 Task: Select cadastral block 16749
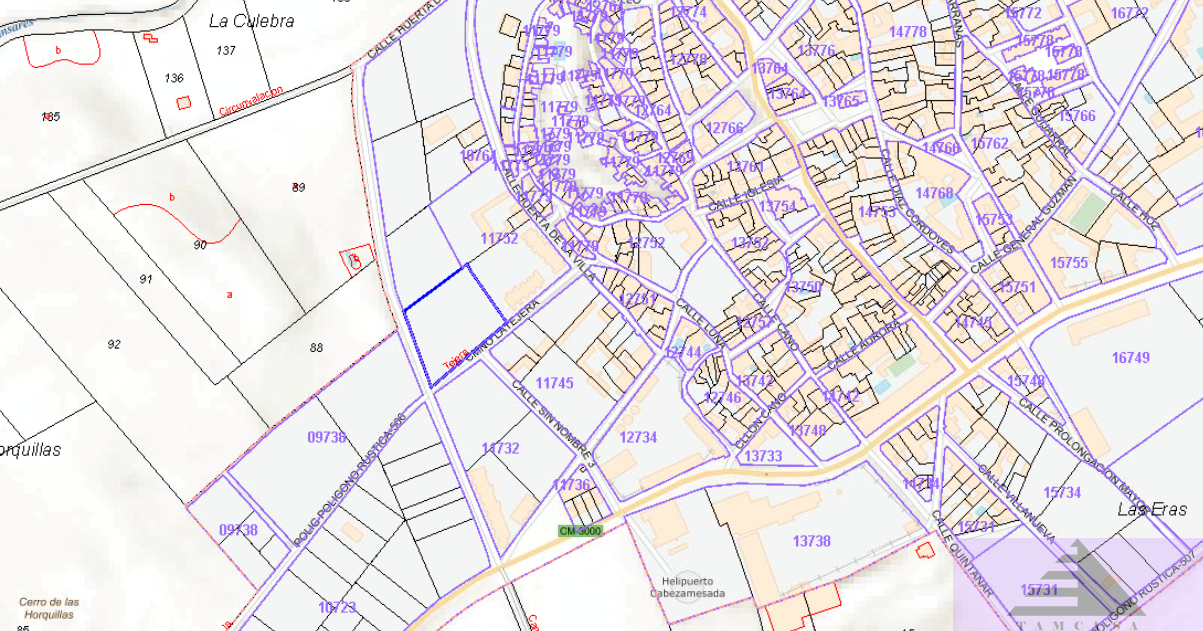1130,357
